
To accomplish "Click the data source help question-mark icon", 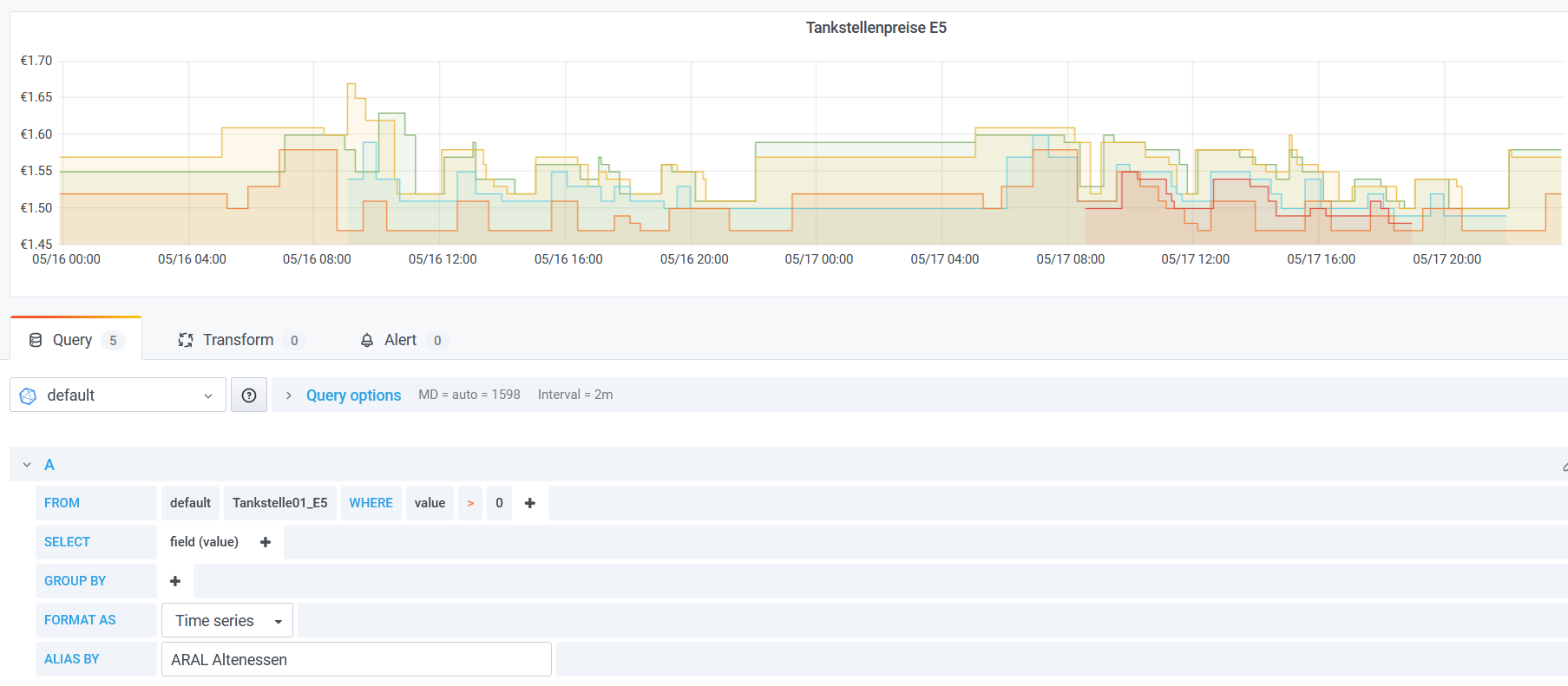I will 249,395.
